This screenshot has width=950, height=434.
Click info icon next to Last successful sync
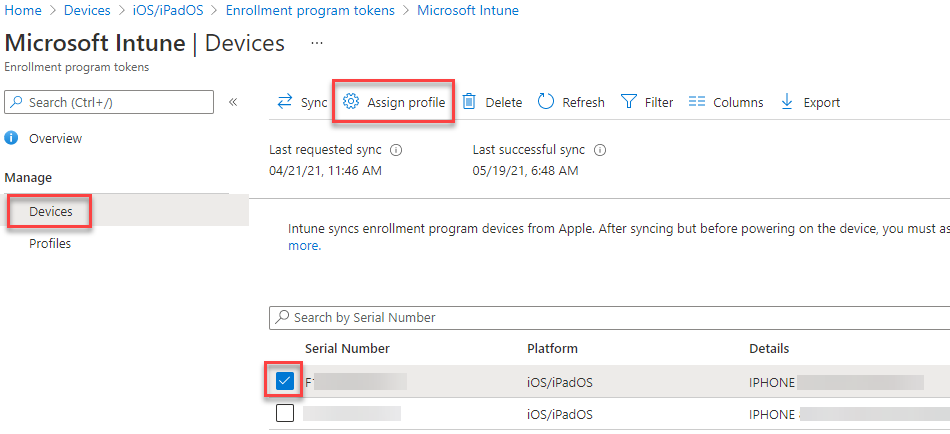(600, 150)
